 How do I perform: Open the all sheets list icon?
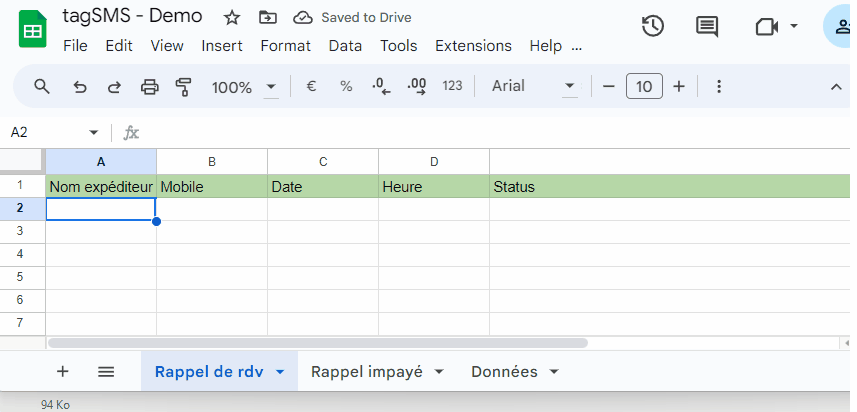pos(106,372)
